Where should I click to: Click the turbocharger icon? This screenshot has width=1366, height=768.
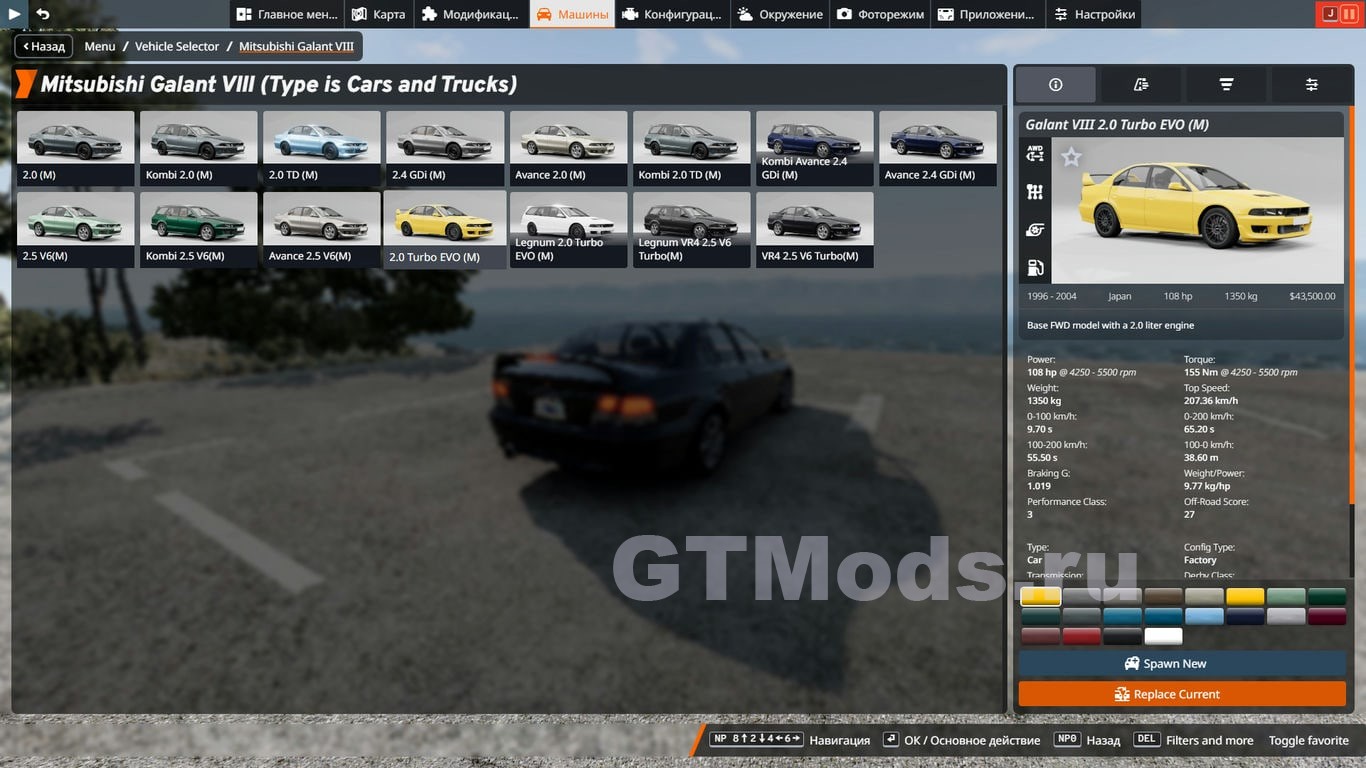(x=1035, y=230)
